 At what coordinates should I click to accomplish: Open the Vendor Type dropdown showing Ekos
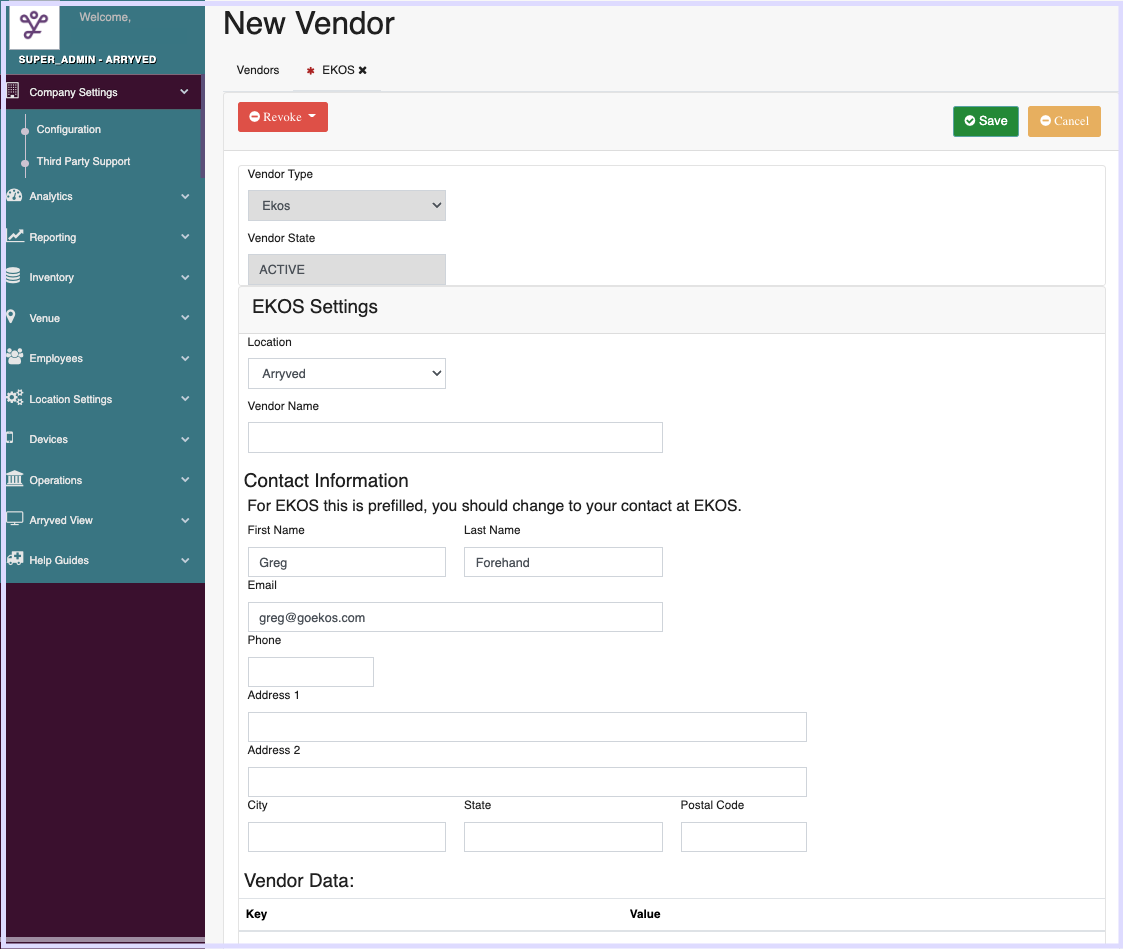[347, 206]
